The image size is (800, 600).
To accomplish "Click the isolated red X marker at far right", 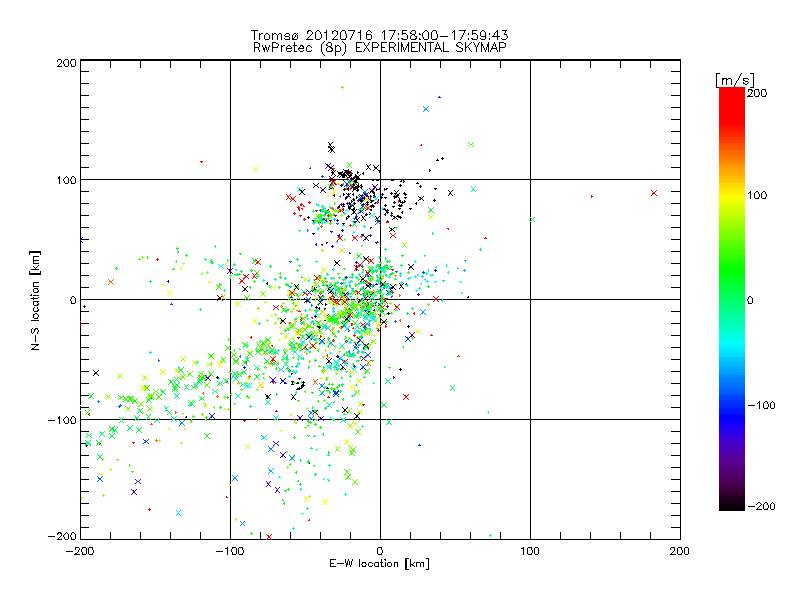I will pyautogui.click(x=654, y=193).
